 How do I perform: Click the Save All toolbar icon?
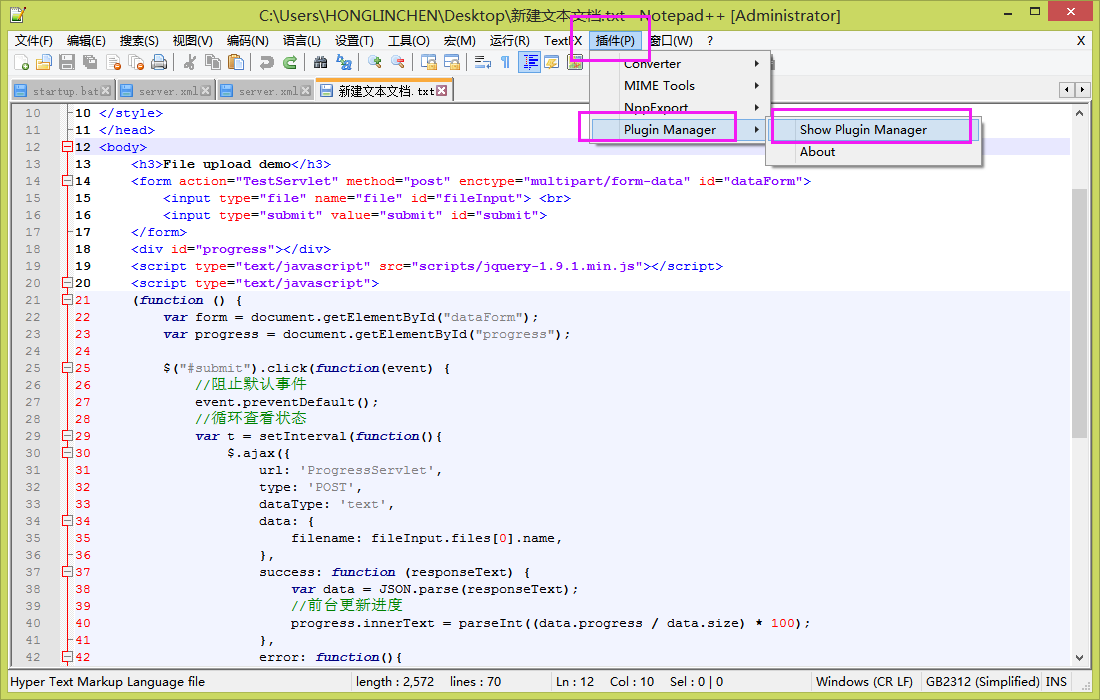point(90,63)
